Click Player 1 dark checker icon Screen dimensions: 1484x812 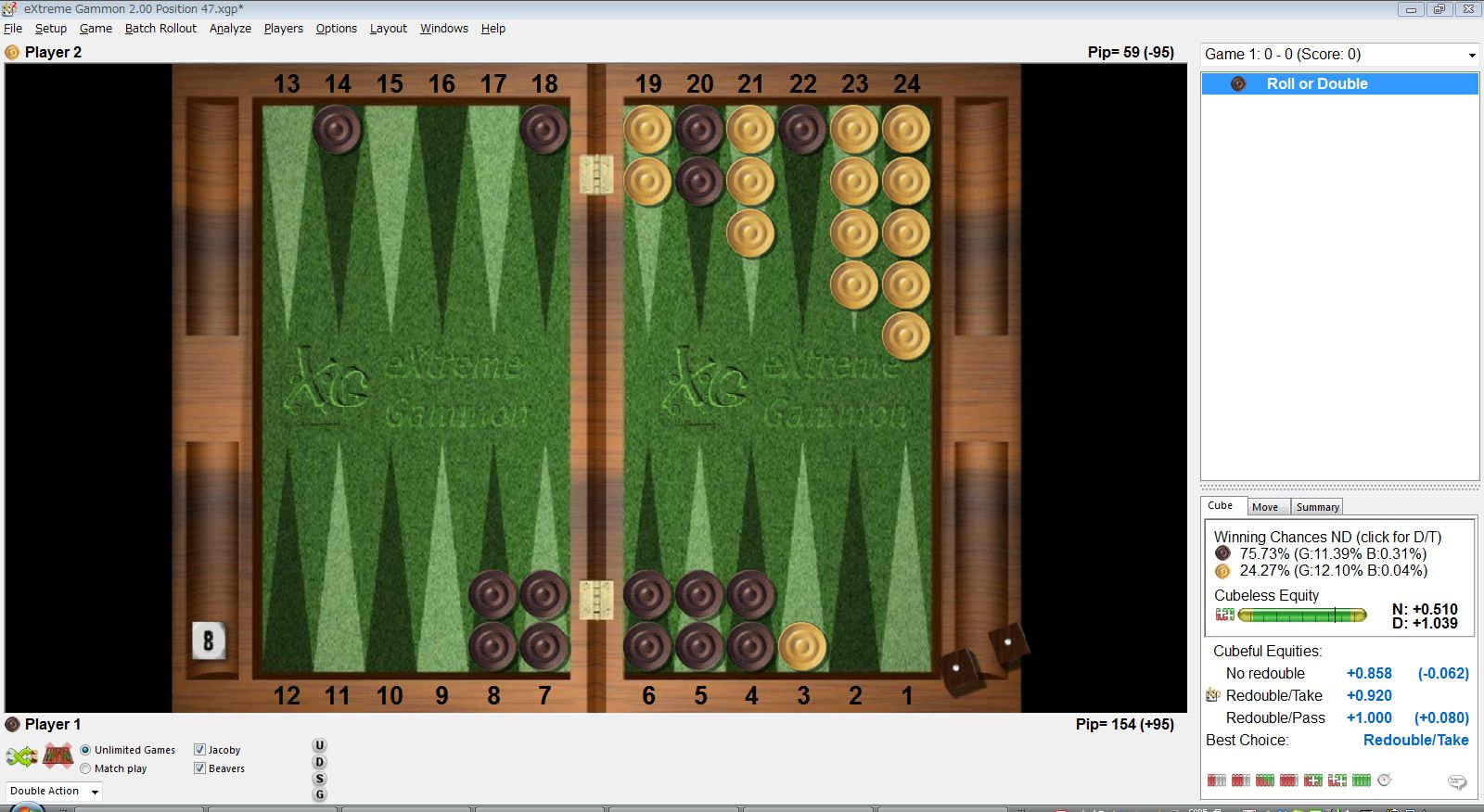click(12, 725)
